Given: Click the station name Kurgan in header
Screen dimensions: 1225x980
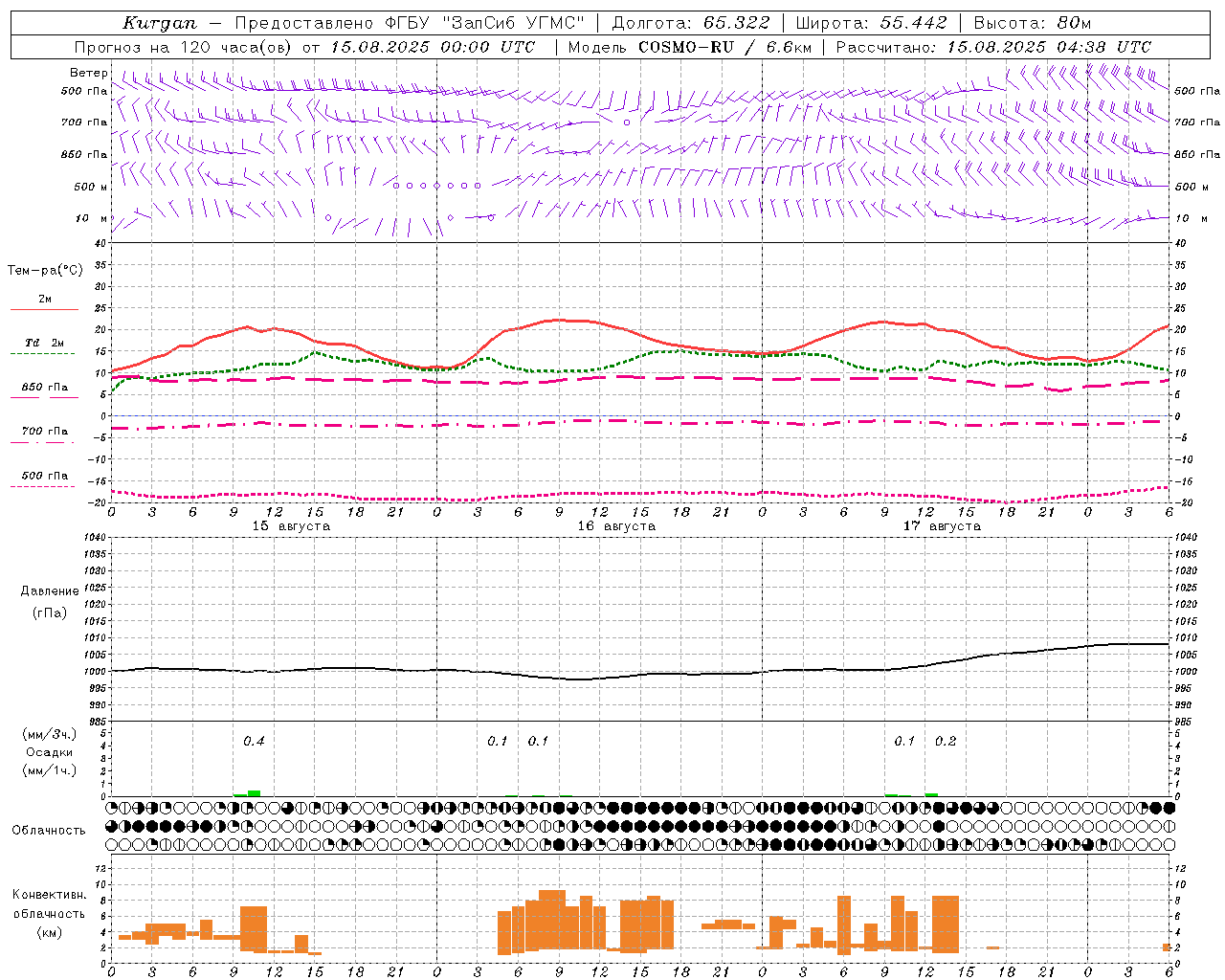Looking at the screenshot, I should tap(160, 23).
